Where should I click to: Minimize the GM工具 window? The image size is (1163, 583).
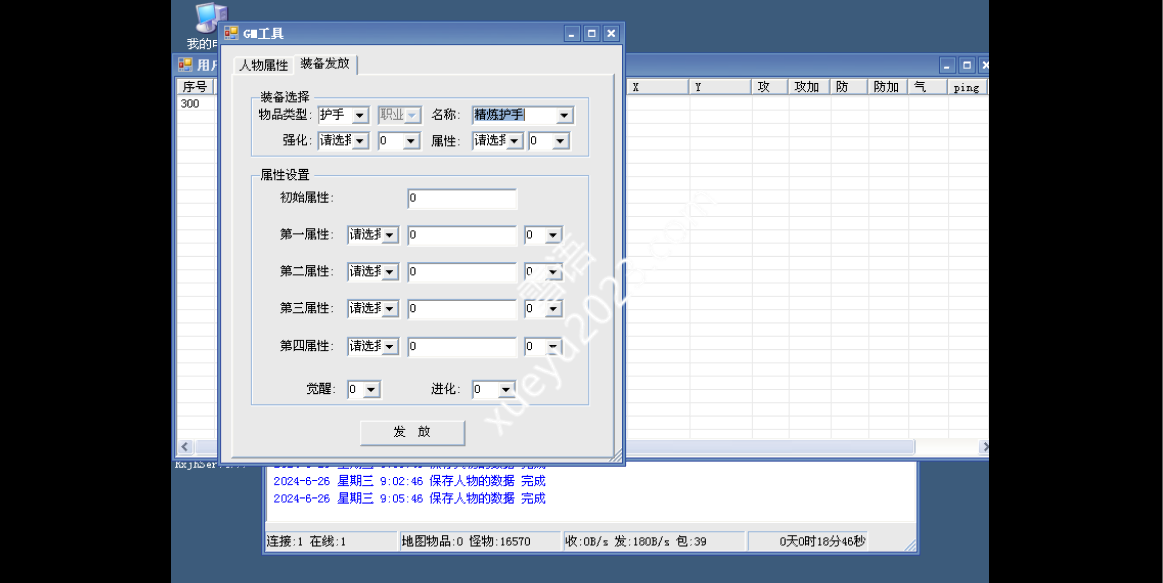tap(572, 34)
